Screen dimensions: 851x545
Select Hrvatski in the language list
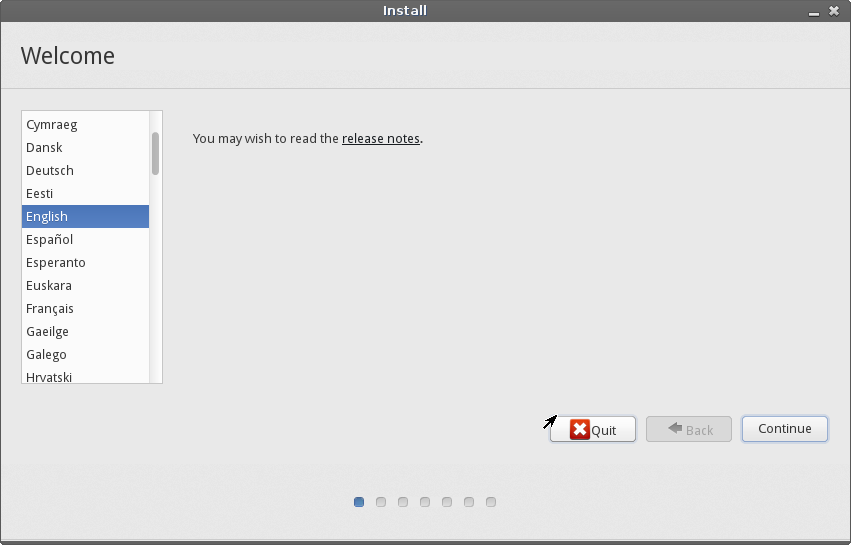85,376
